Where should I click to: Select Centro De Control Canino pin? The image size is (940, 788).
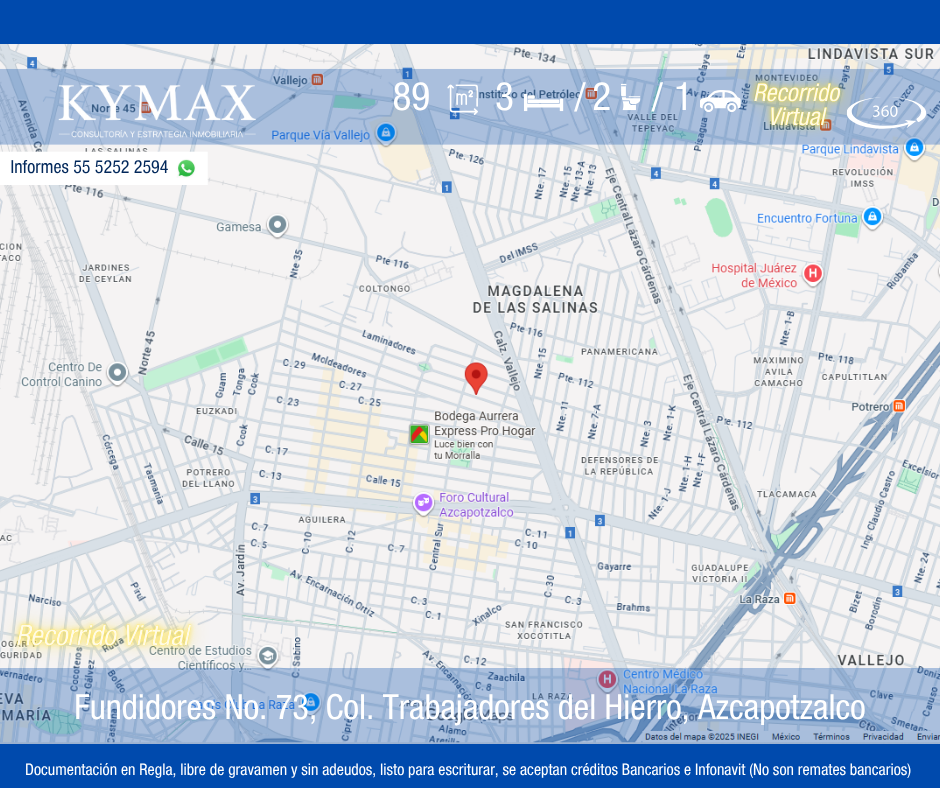coord(117,373)
